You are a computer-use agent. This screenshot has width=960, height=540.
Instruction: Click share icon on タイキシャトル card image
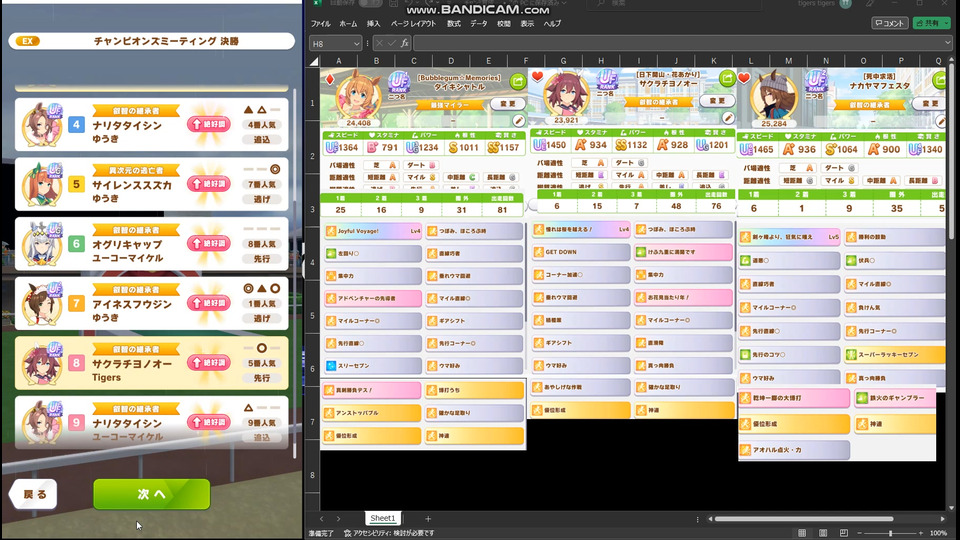coord(518,81)
